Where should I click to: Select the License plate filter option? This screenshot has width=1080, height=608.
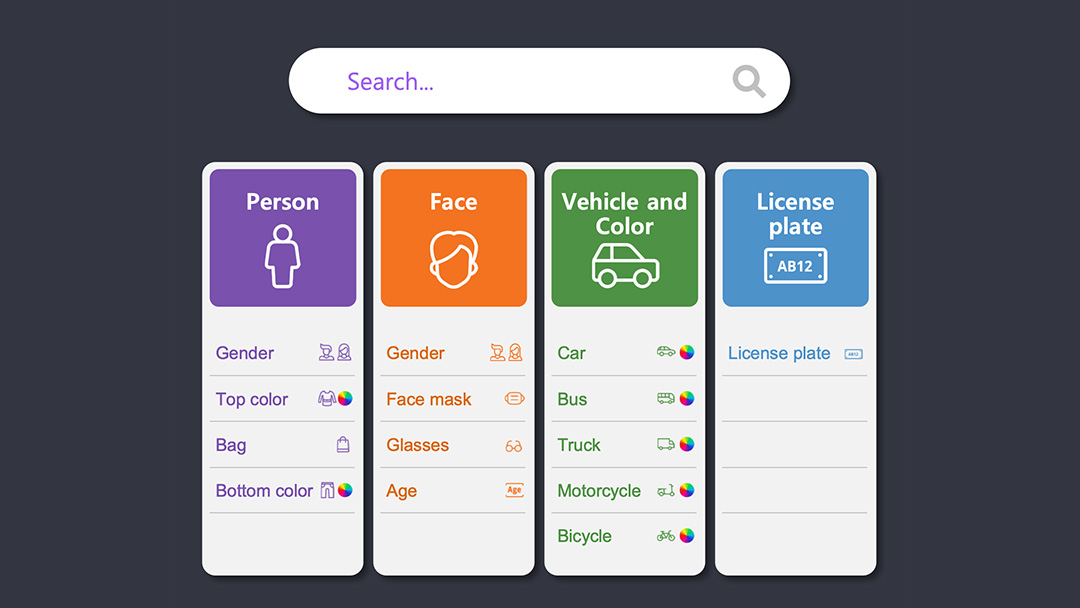coord(779,353)
